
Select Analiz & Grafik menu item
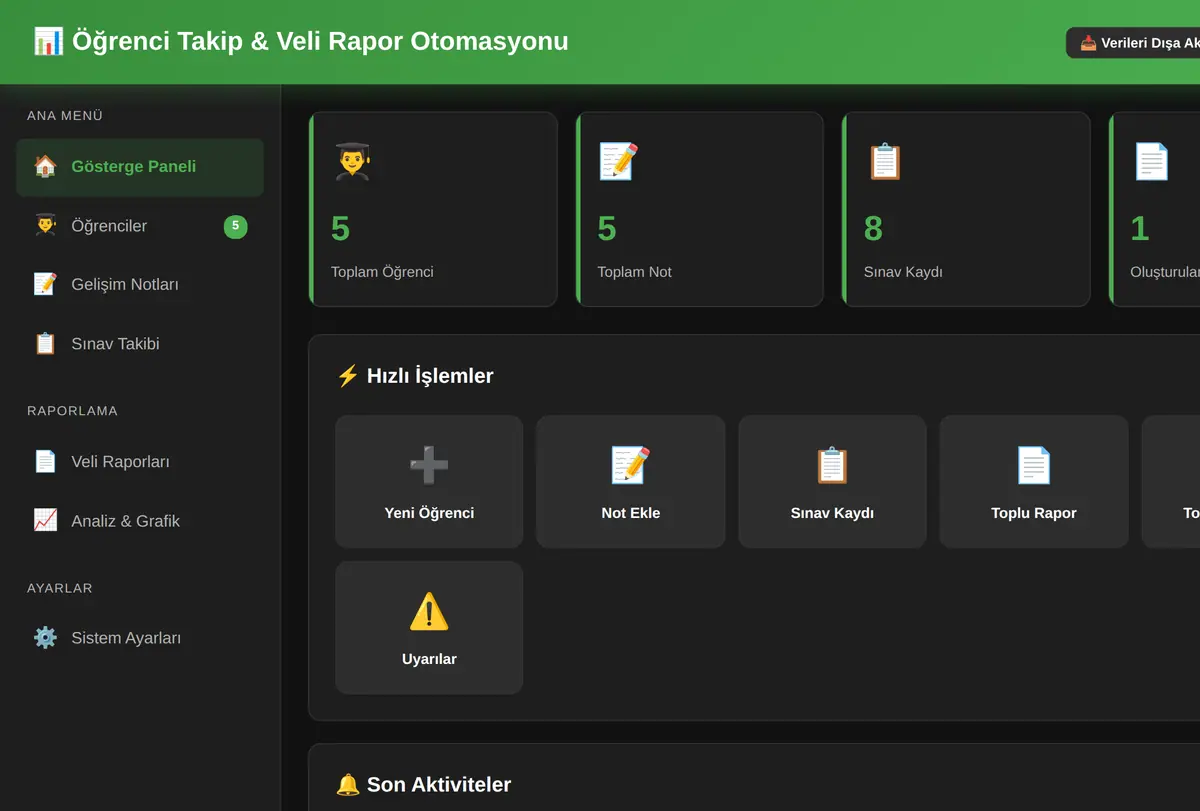[x=140, y=521]
